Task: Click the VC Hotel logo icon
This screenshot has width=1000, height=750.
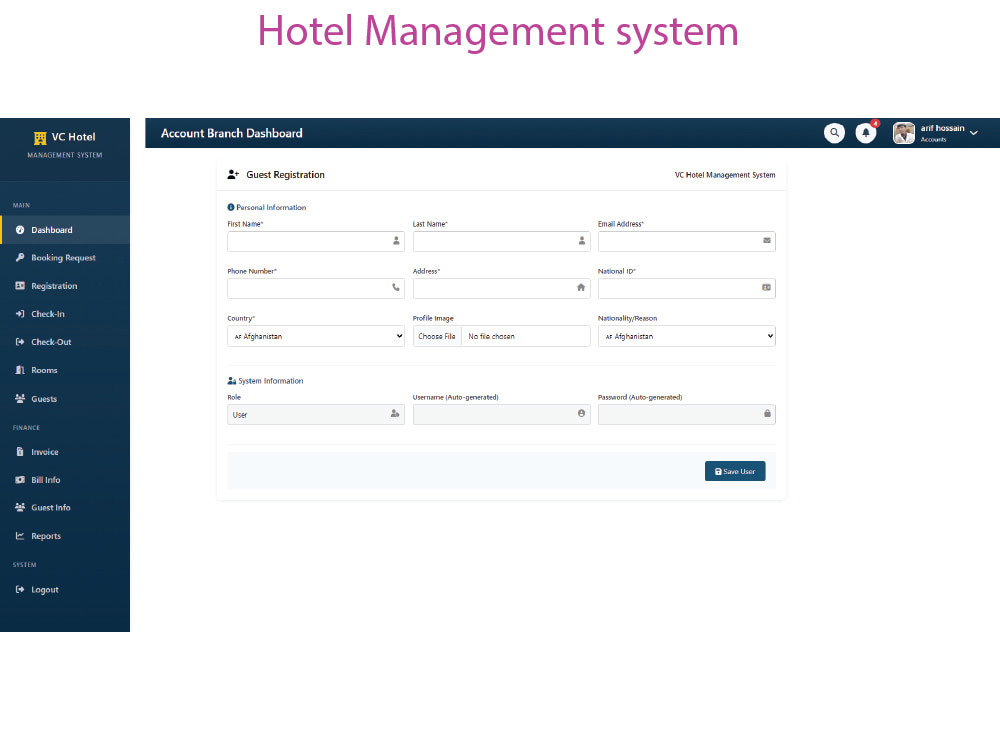Action: click(40, 138)
